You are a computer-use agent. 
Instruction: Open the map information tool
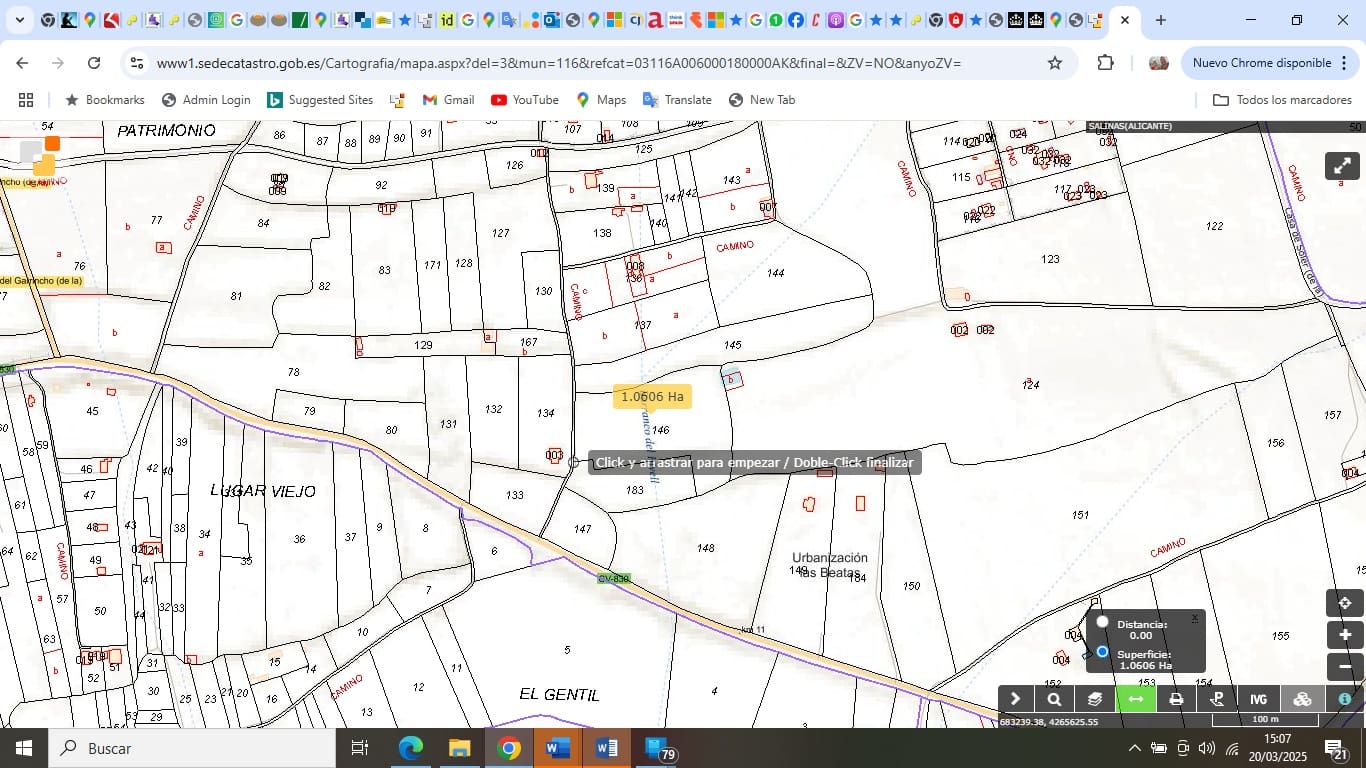pos(1342,698)
